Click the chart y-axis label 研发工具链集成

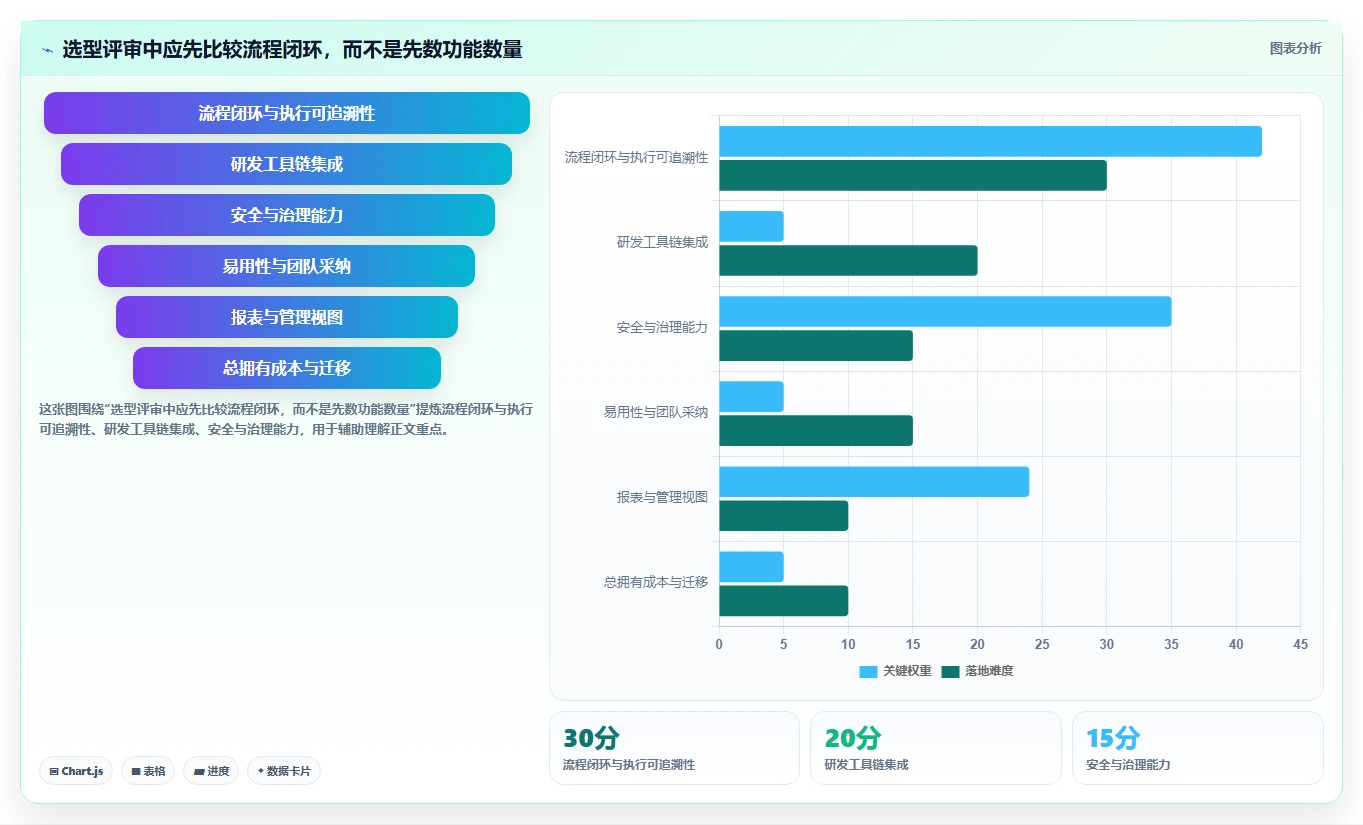click(x=662, y=243)
